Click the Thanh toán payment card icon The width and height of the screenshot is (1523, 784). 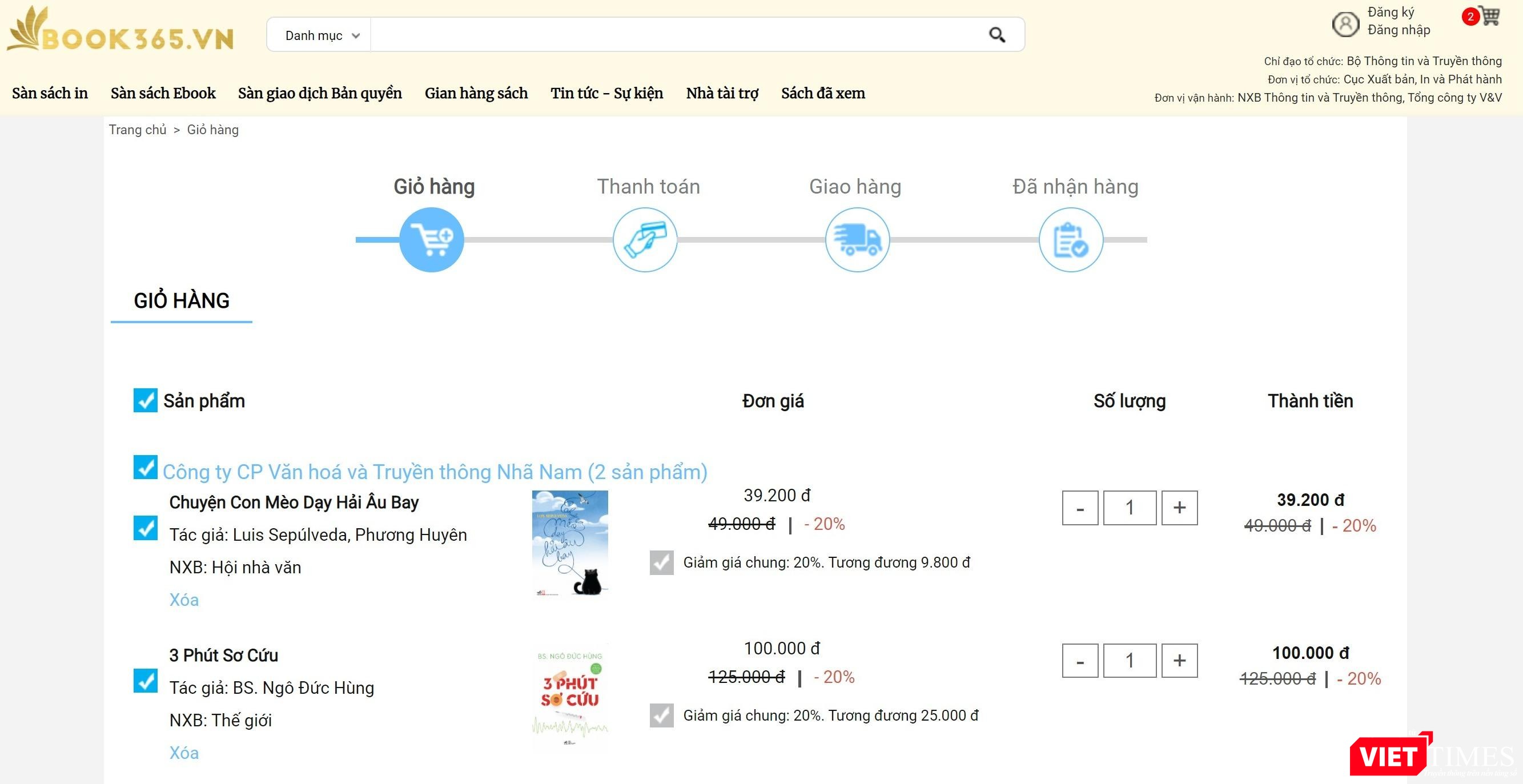(645, 239)
